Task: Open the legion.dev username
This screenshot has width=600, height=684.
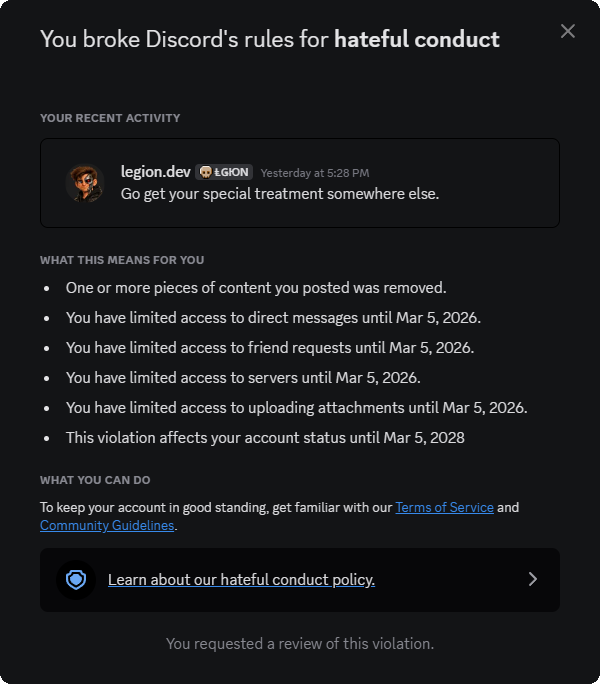Action: [x=155, y=172]
